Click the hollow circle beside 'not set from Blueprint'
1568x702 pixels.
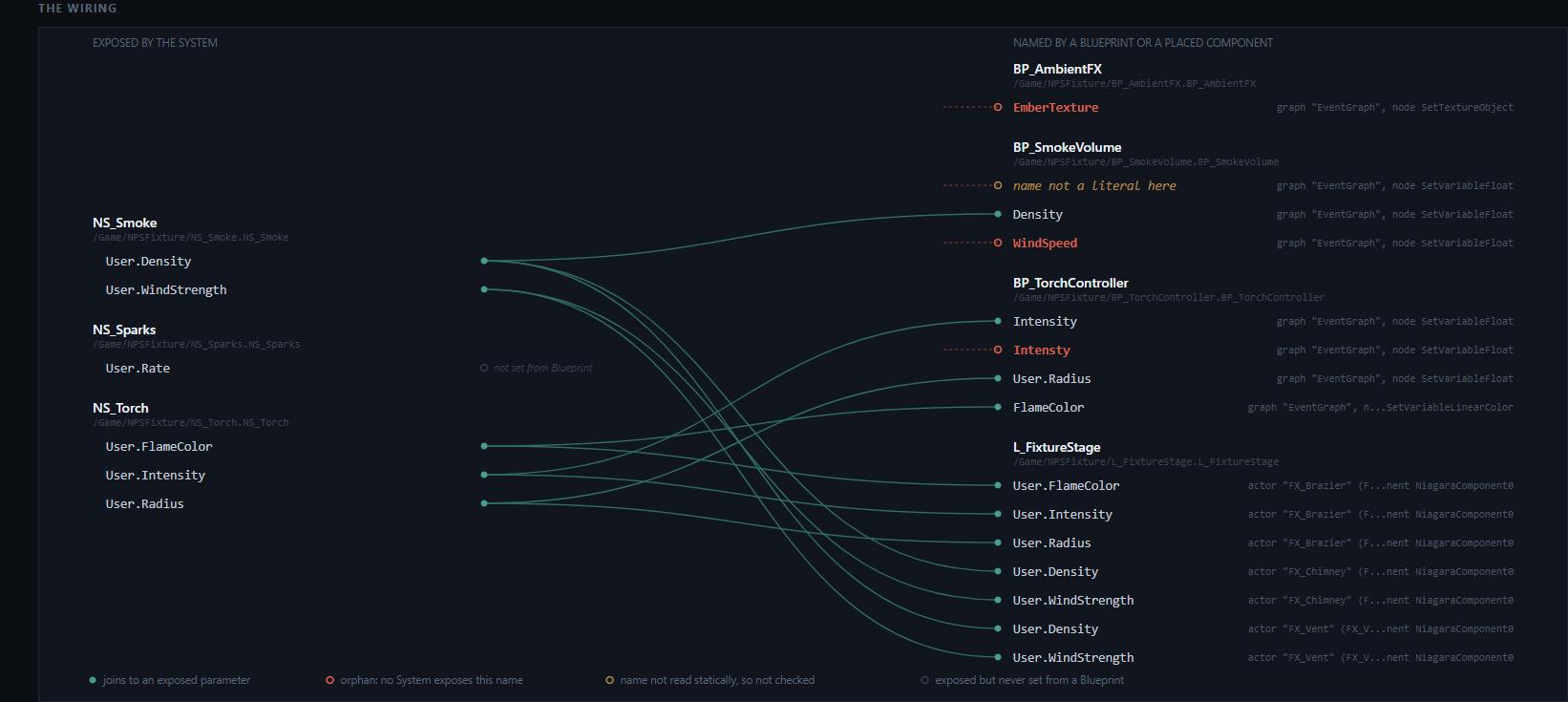point(484,368)
